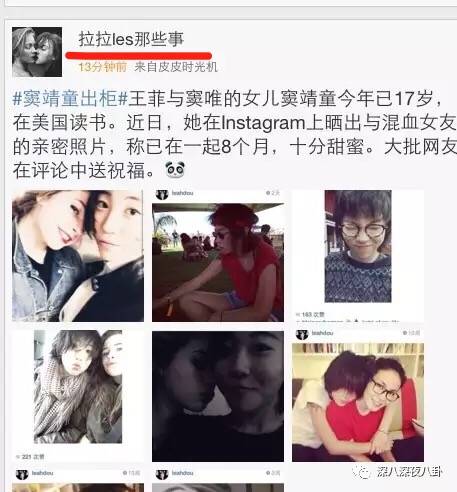Image resolution: width=457 pixels, height=492 pixels.
Task: Open the glasses and patterned sweater photo
Action: (x=358, y=246)
